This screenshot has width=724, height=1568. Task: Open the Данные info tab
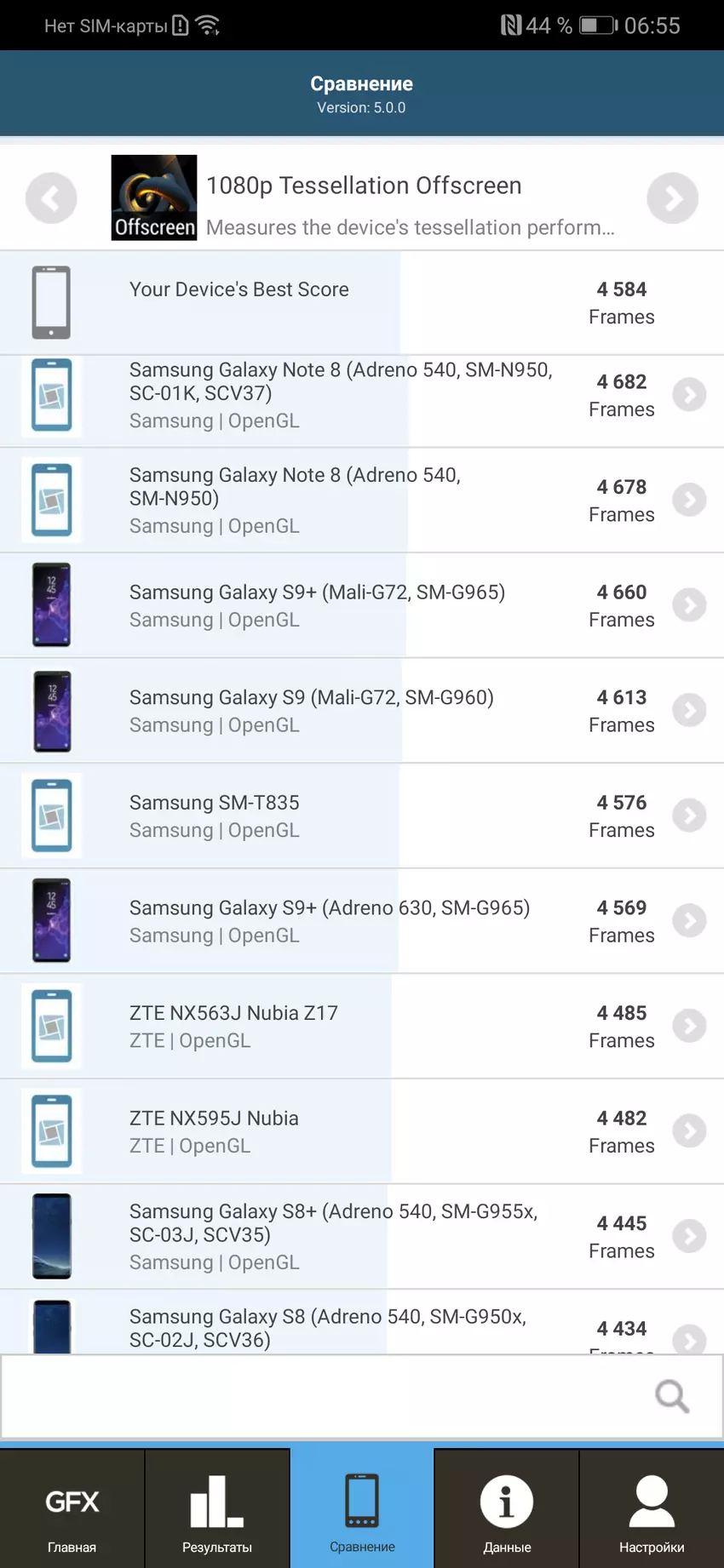(507, 1510)
